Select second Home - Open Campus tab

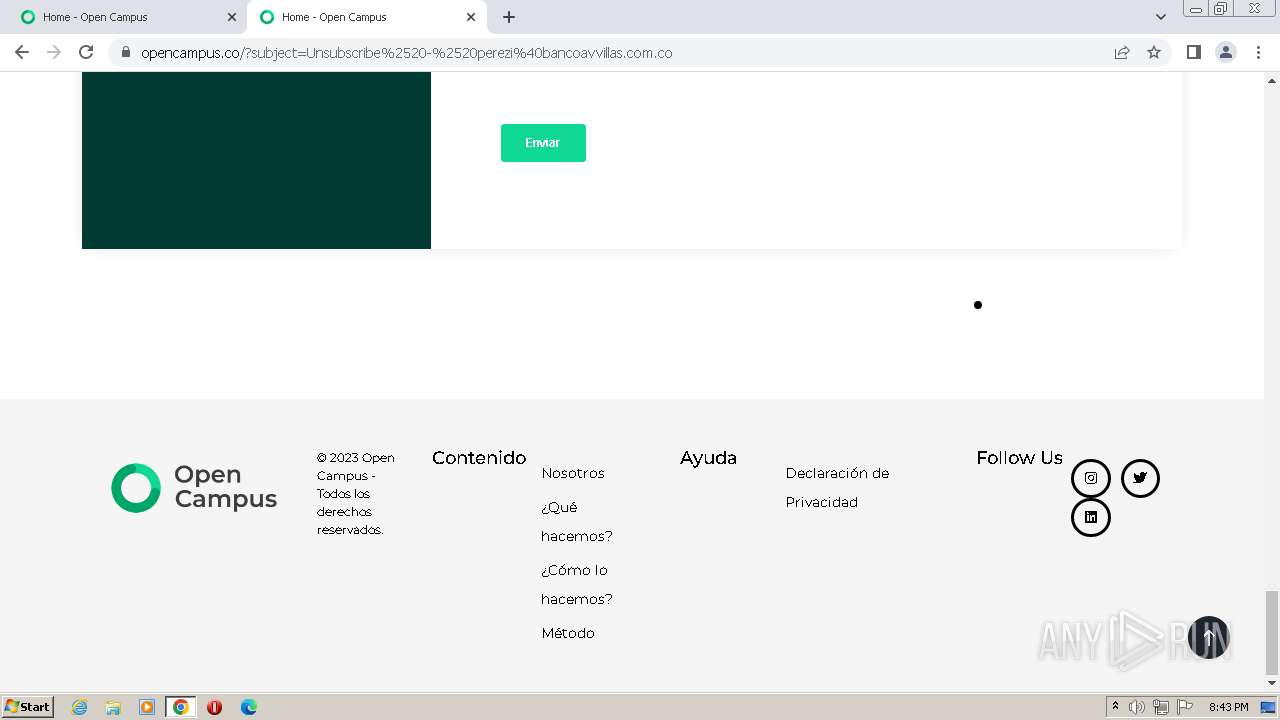(x=367, y=17)
